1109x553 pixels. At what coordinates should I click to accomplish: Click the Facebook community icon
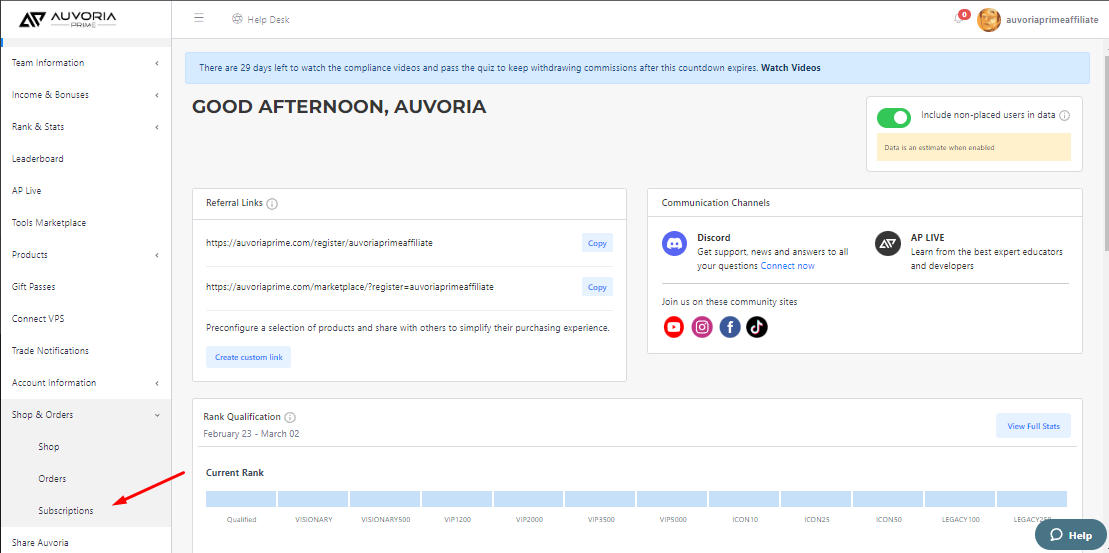coord(730,327)
